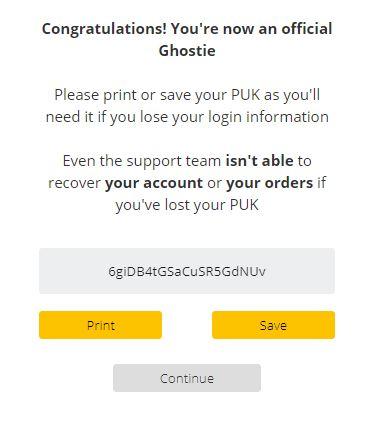Click the yellow Print button
The height and width of the screenshot is (423, 382).
tap(100, 325)
